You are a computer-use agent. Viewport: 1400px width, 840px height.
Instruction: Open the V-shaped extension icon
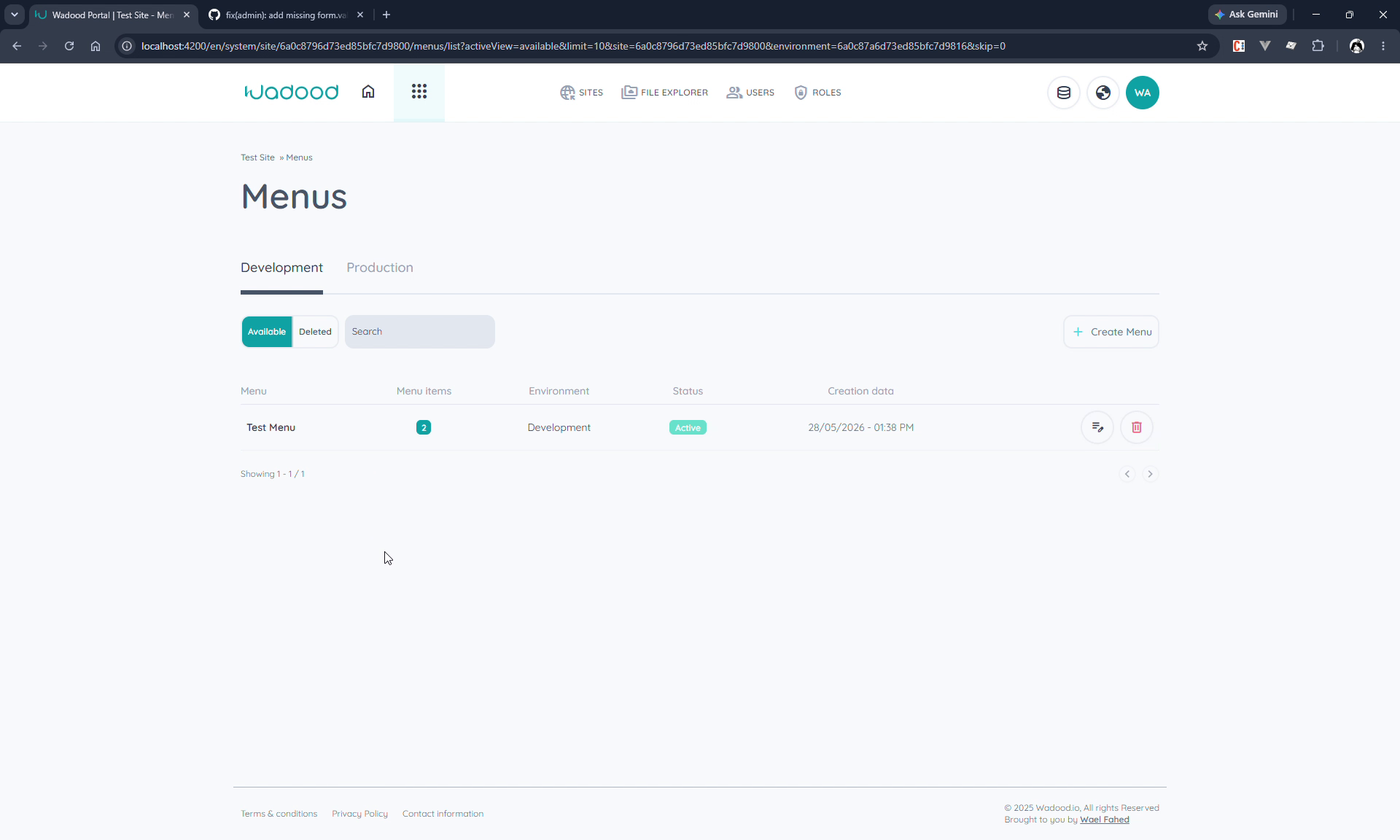tap(1265, 46)
